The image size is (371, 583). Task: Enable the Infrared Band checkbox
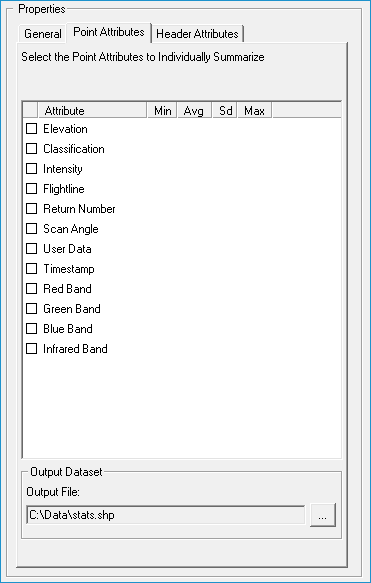pyautogui.click(x=32, y=349)
